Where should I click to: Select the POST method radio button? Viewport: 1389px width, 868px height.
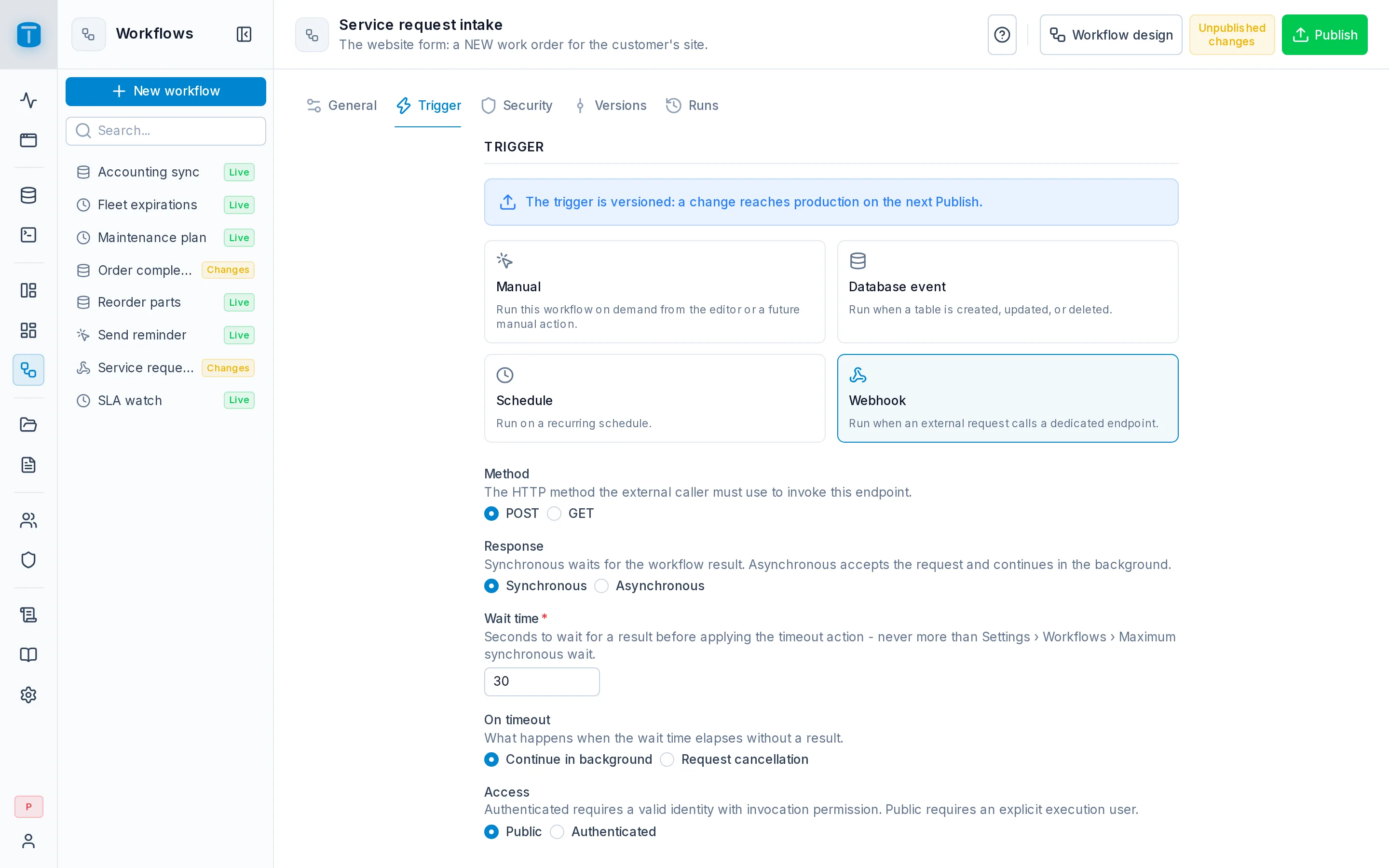pyautogui.click(x=491, y=513)
